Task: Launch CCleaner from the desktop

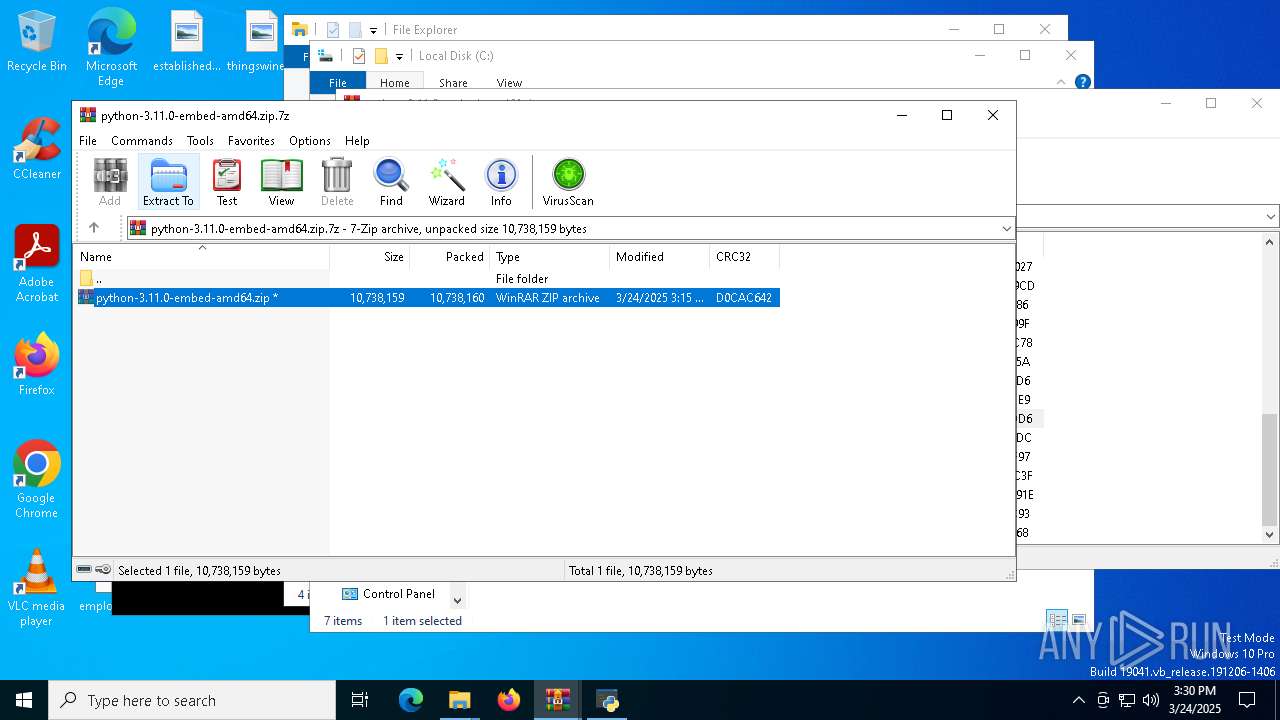Action: pyautogui.click(x=37, y=149)
